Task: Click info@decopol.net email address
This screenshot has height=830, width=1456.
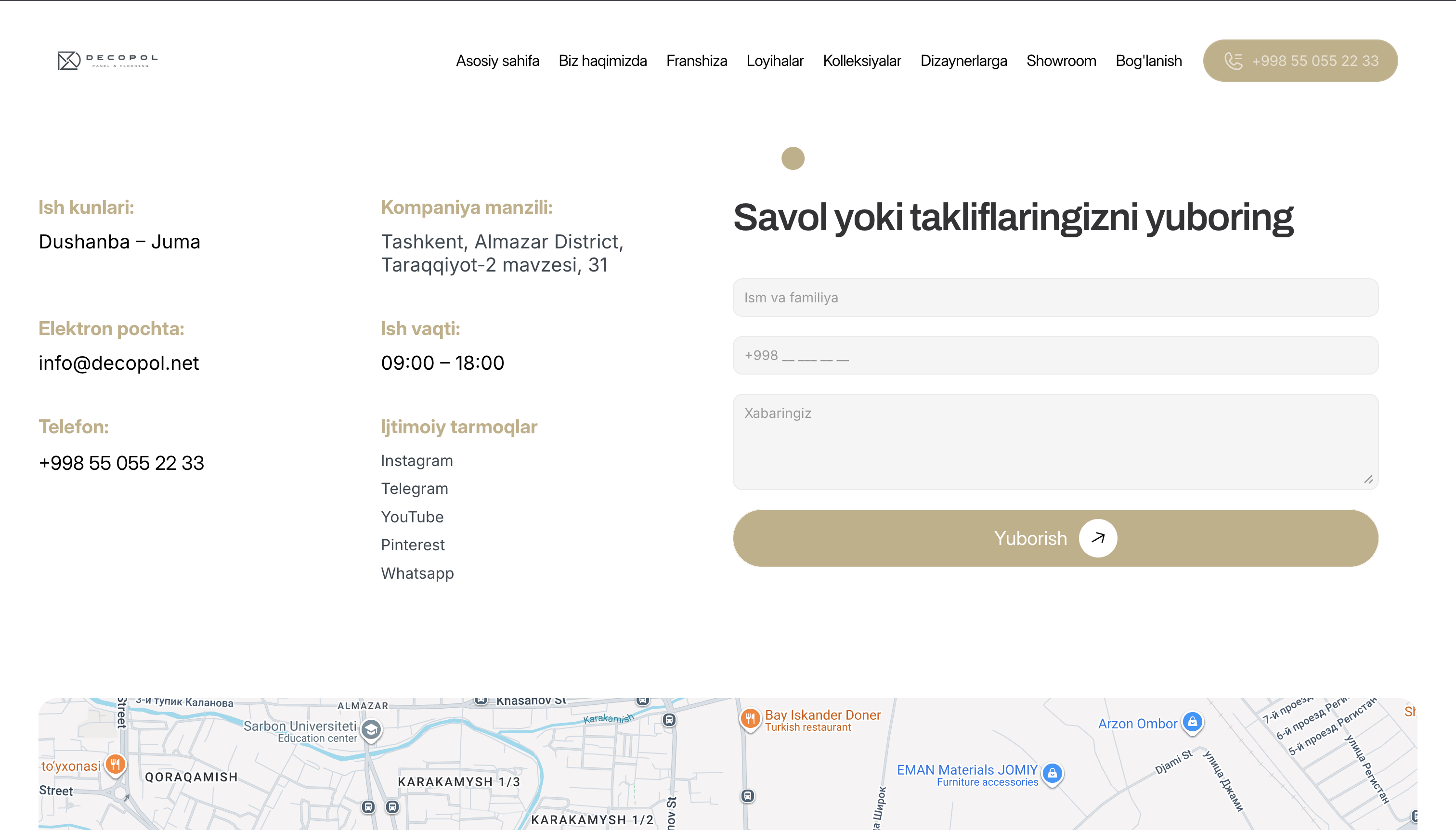Action: point(118,363)
